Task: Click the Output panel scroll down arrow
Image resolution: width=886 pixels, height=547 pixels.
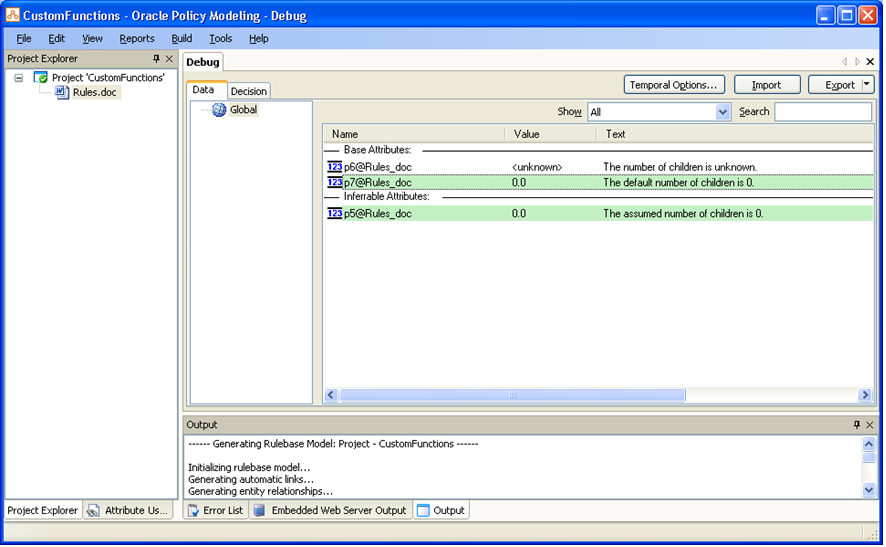Action: coord(869,490)
